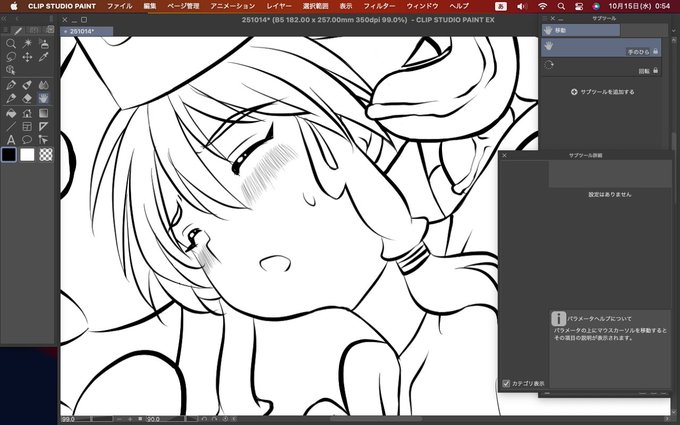Choose the white sub color swatch
The width and height of the screenshot is (680, 425).
tap(27, 154)
